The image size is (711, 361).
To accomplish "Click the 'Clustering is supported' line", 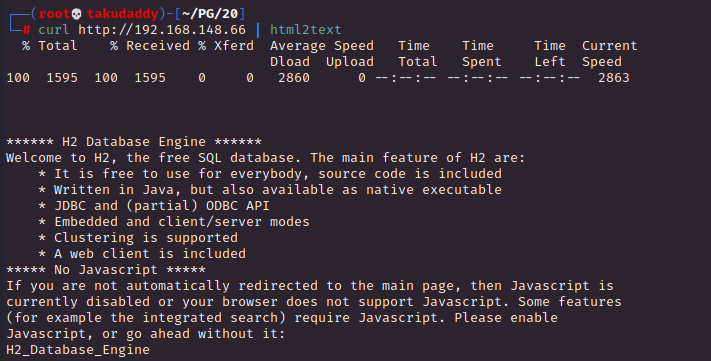I will click(138, 238).
